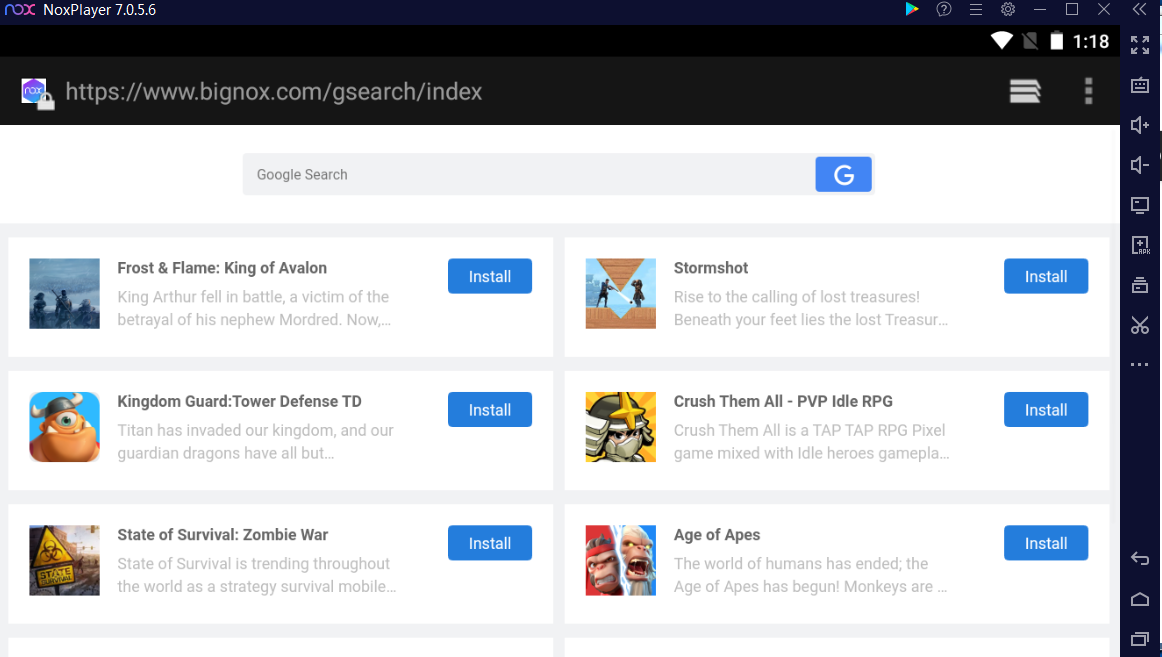Click 'Crush Them All - PVP Idle RPG' title
Viewport: 1162px width, 657px height.
click(x=783, y=401)
